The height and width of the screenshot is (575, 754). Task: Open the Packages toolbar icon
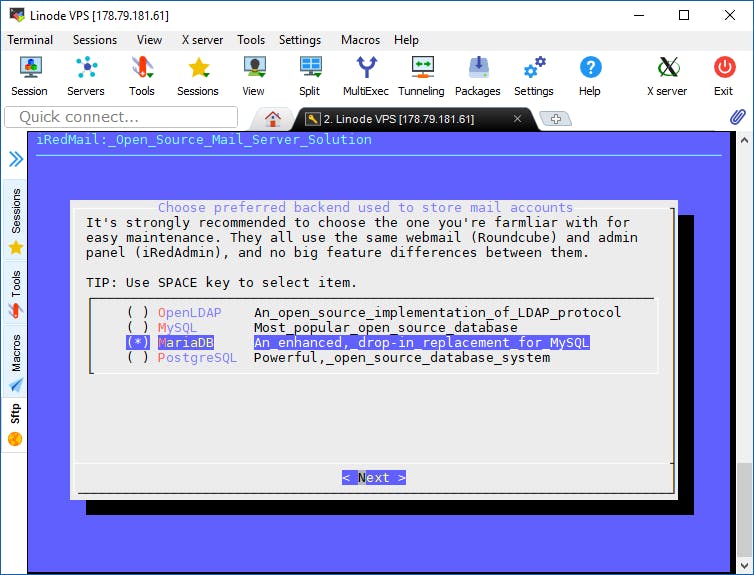pos(478,76)
